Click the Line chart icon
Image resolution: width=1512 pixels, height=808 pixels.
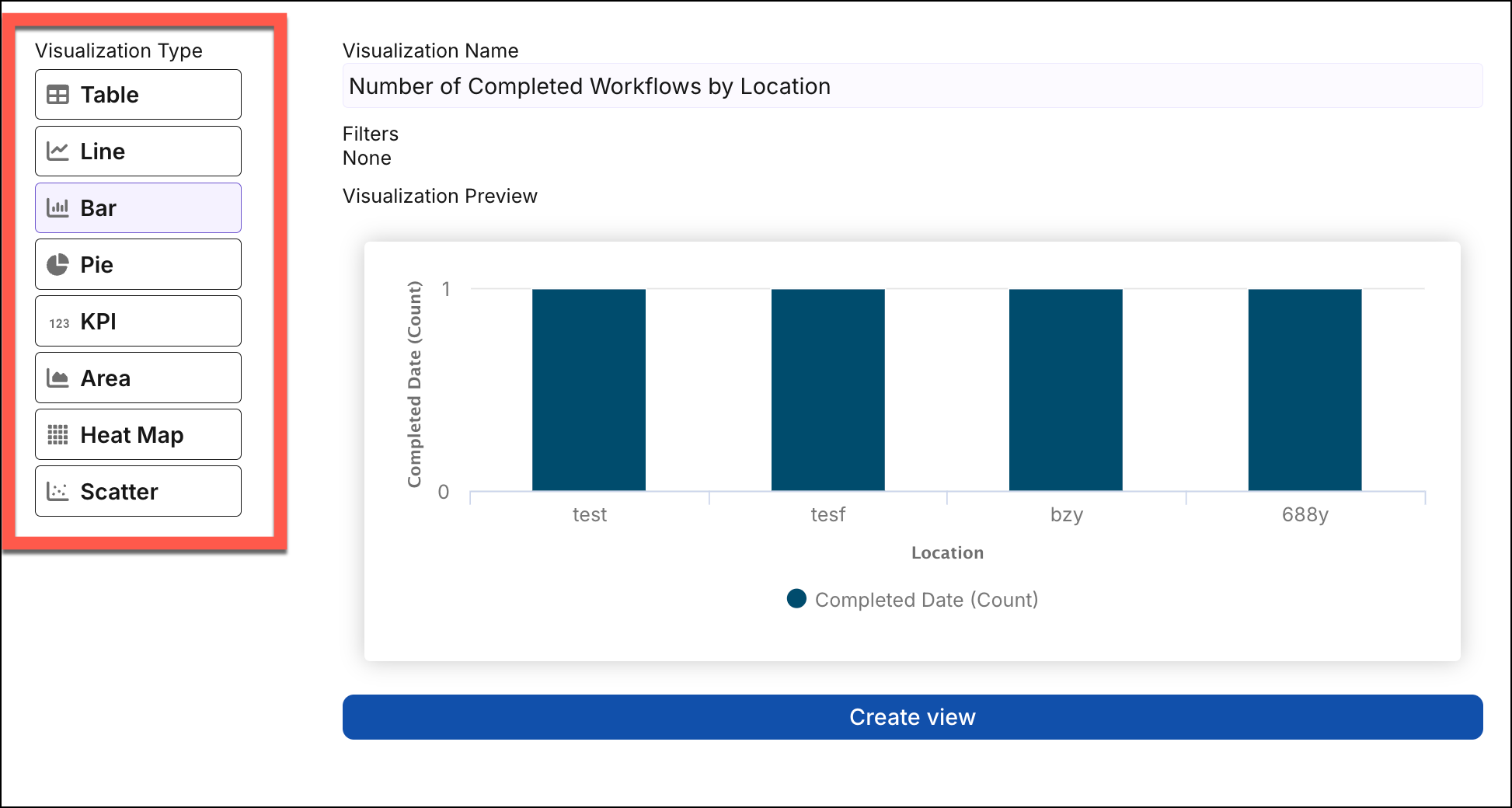[x=57, y=151]
